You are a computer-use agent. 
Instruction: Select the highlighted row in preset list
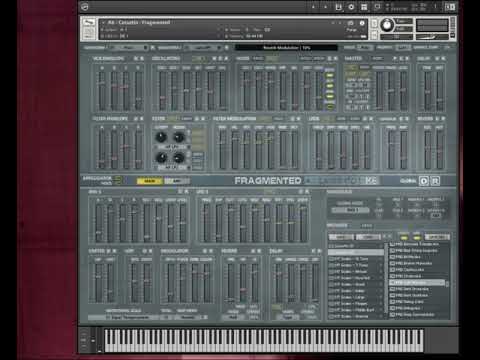tap(417, 283)
